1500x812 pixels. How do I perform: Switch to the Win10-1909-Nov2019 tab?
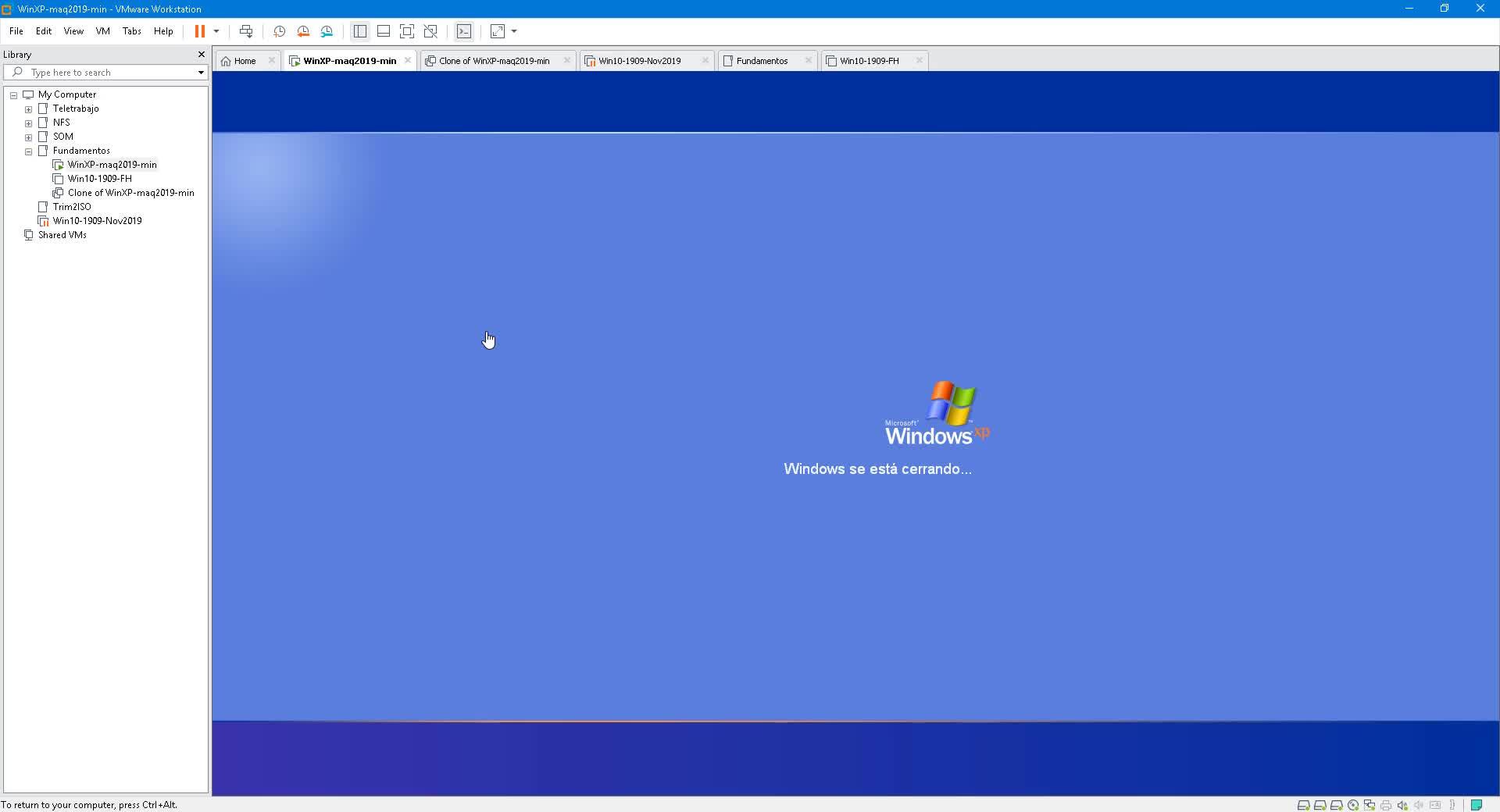click(639, 61)
